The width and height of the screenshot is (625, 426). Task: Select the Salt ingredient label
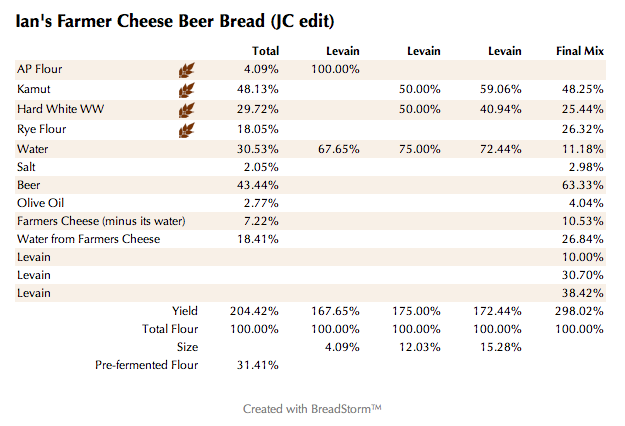28,167
